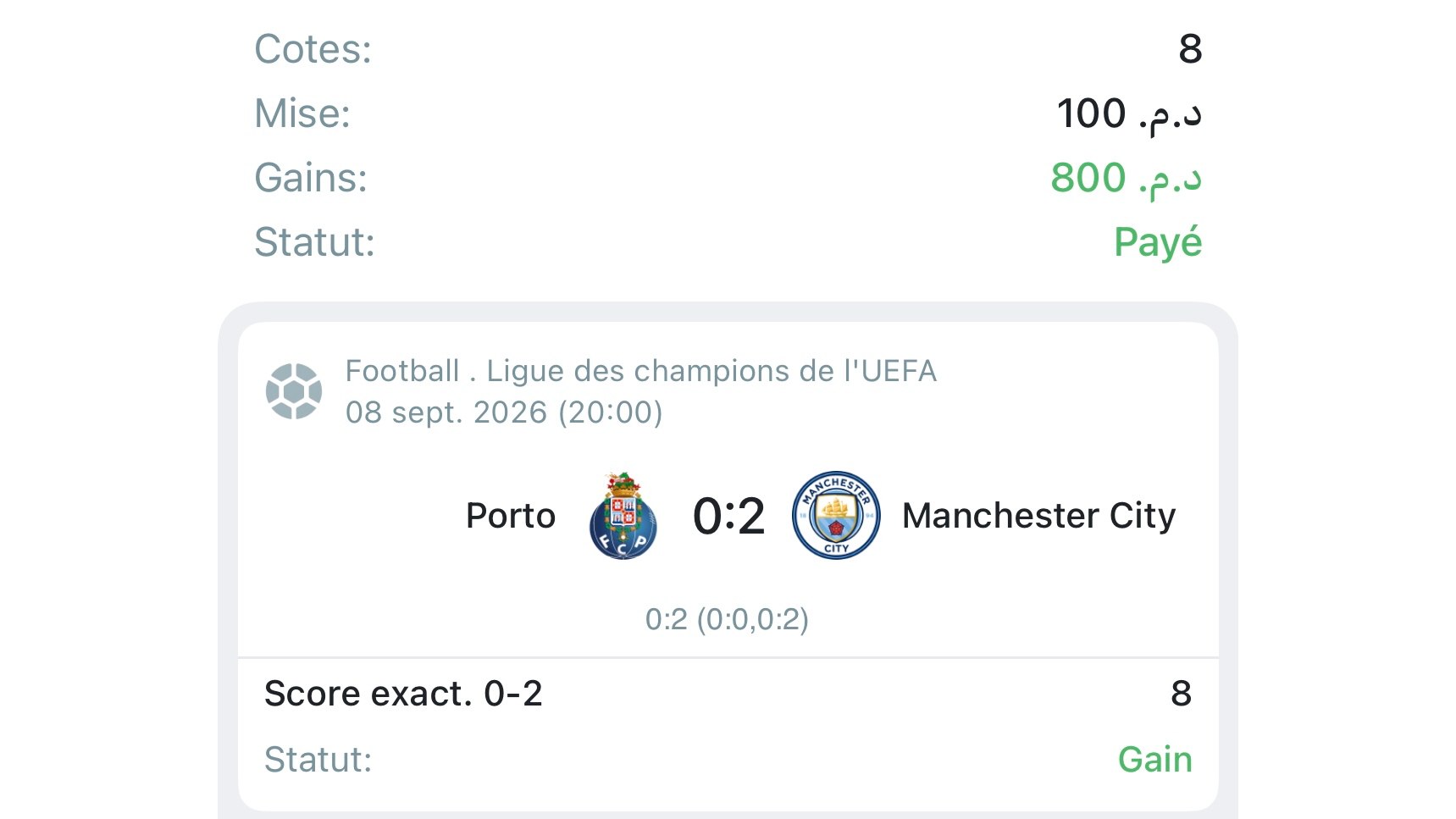The width and height of the screenshot is (1456, 819).
Task: Click the green Gain status text
Action: [1154, 759]
